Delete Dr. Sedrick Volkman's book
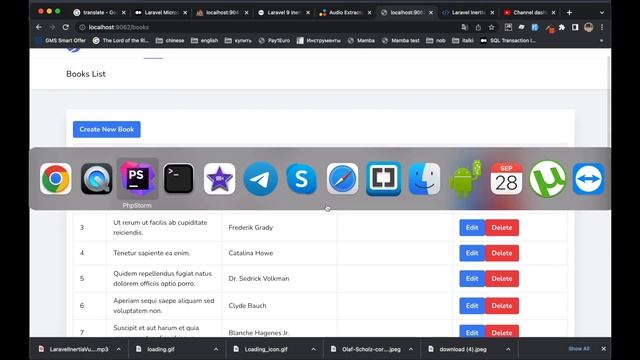The image size is (640, 360). tap(502, 278)
